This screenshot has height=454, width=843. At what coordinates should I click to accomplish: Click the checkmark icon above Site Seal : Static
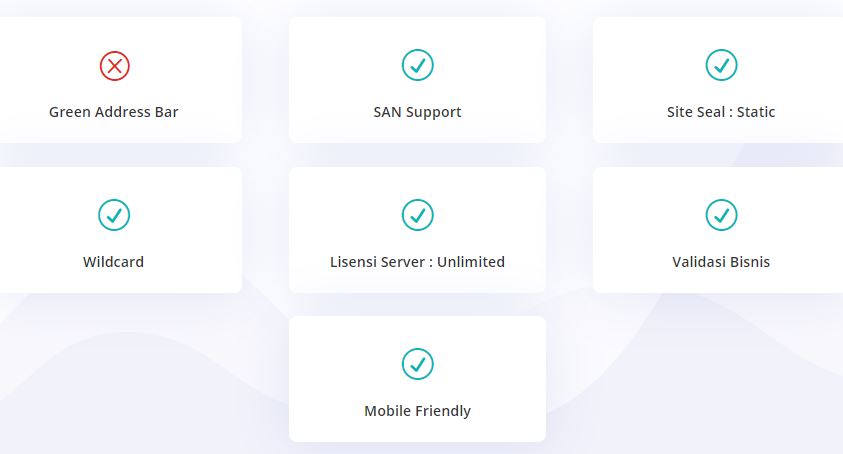[x=721, y=66]
